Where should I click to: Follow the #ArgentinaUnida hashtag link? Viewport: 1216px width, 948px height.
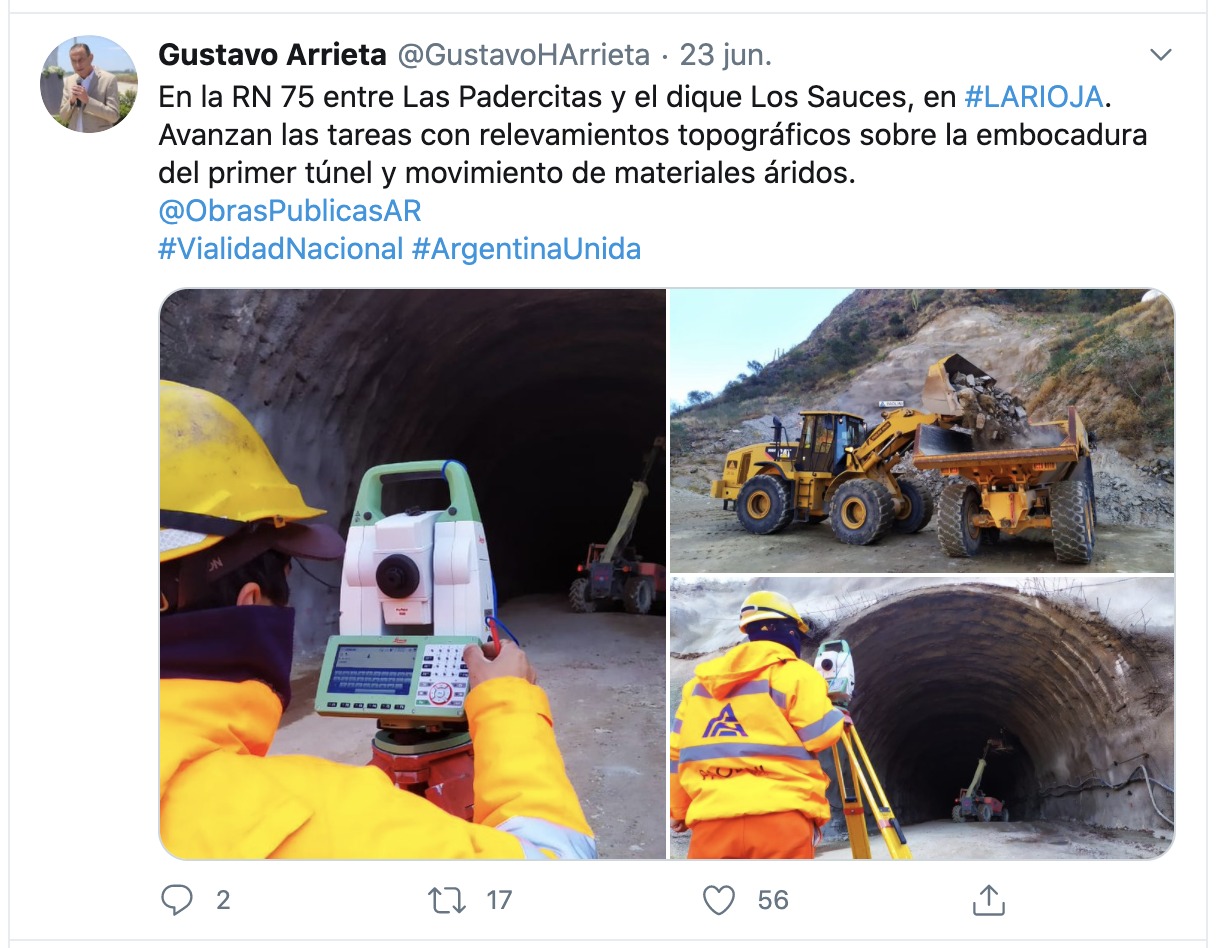pyautogui.click(x=526, y=249)
